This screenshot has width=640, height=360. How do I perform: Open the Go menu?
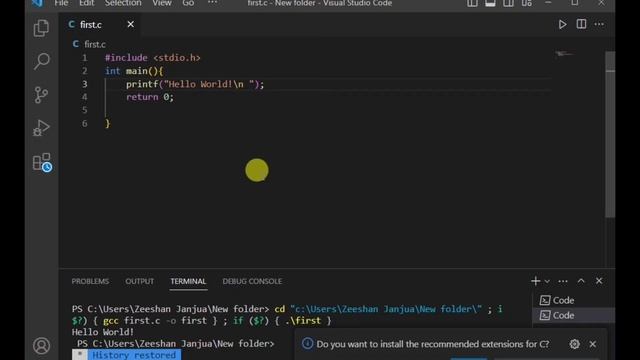188,3
